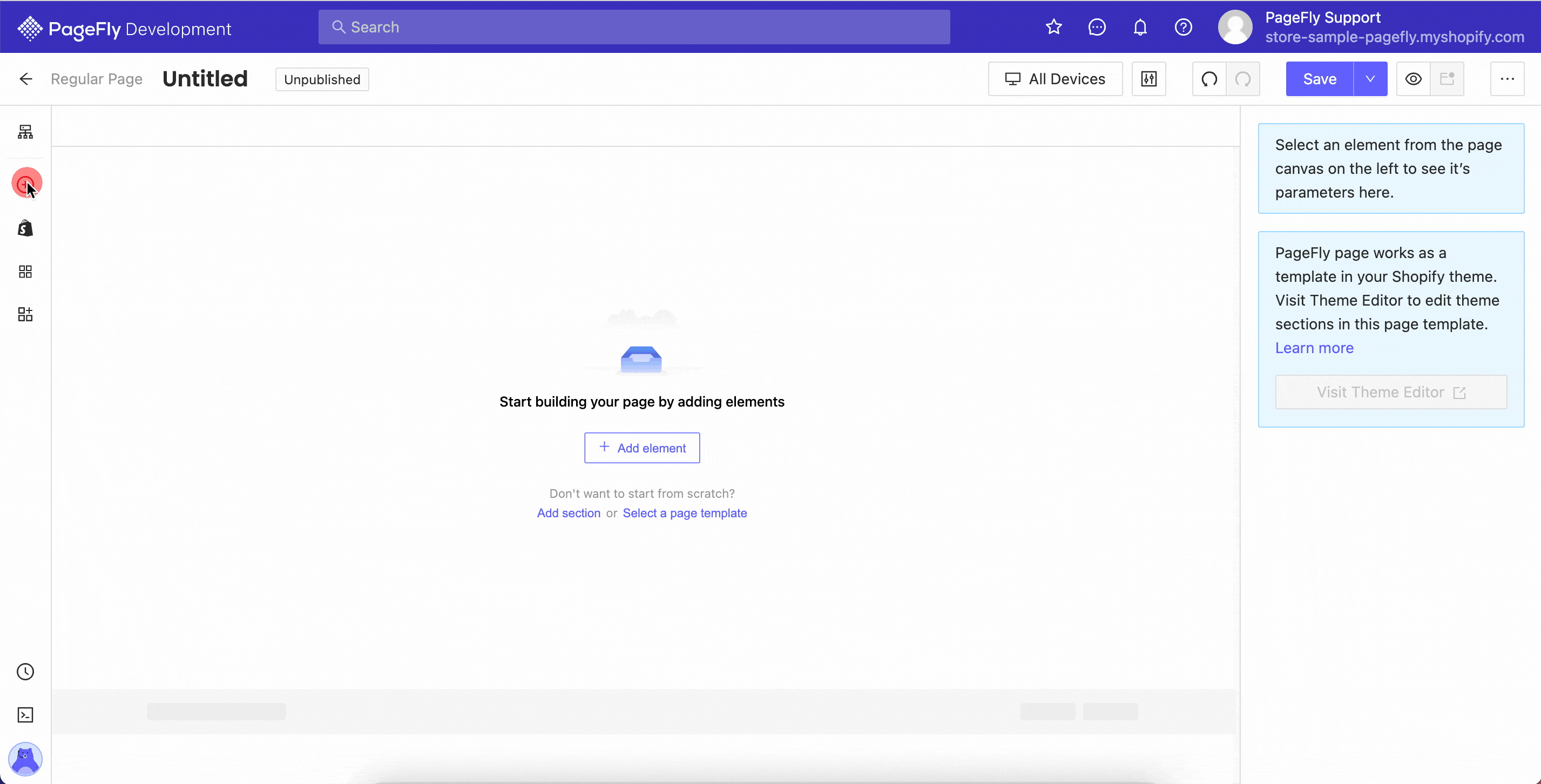Click the PageFly Support profile avatar
The height and width of the screenshot is (784, 1541).
[x=1235, y=27]
